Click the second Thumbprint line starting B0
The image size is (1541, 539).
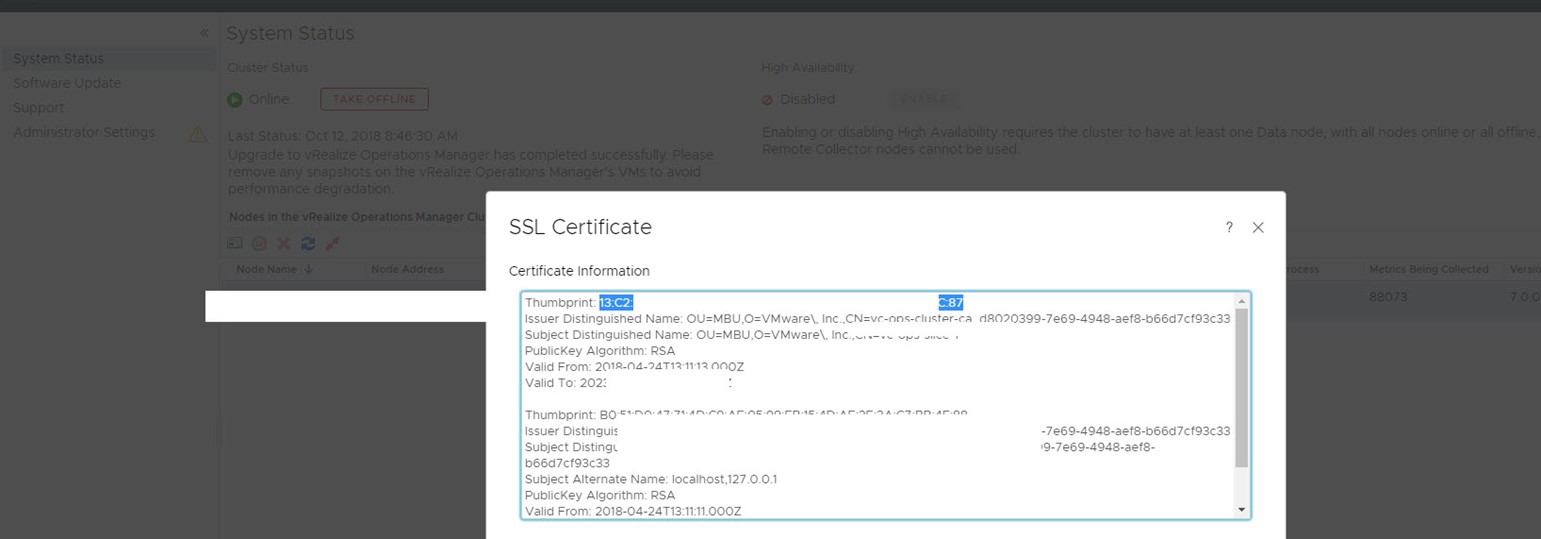tap(746, 414)
